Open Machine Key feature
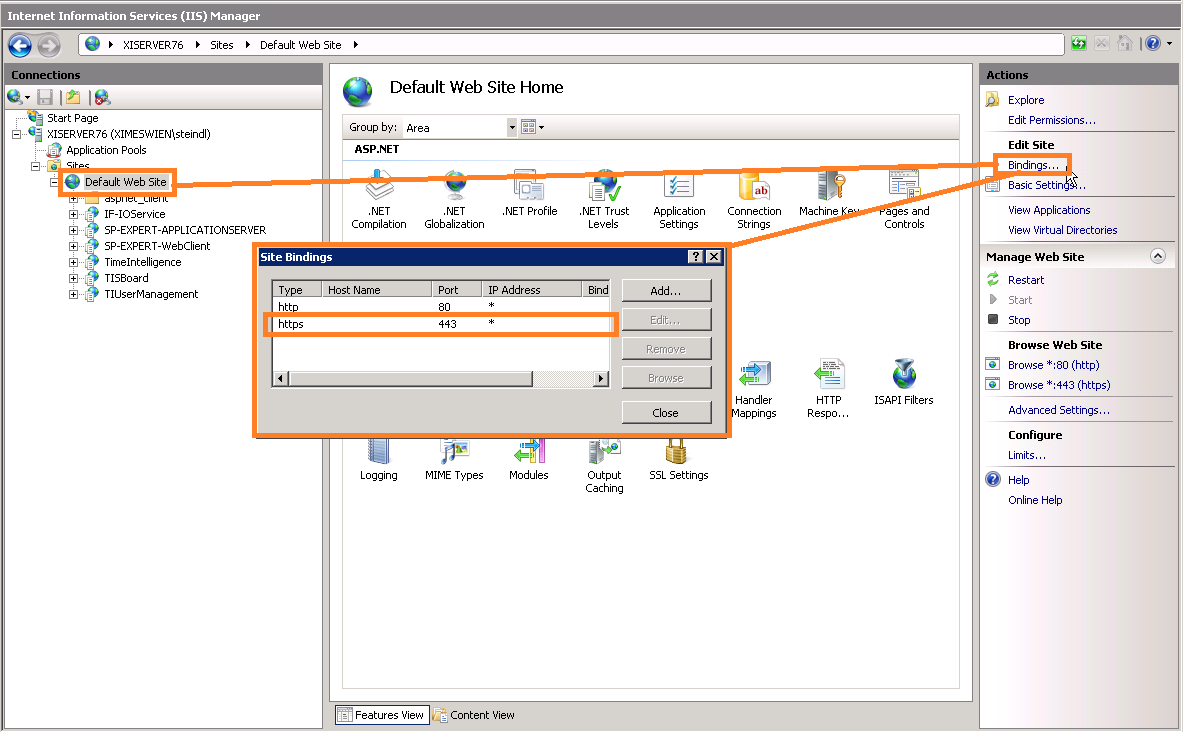 pos(829,195)
